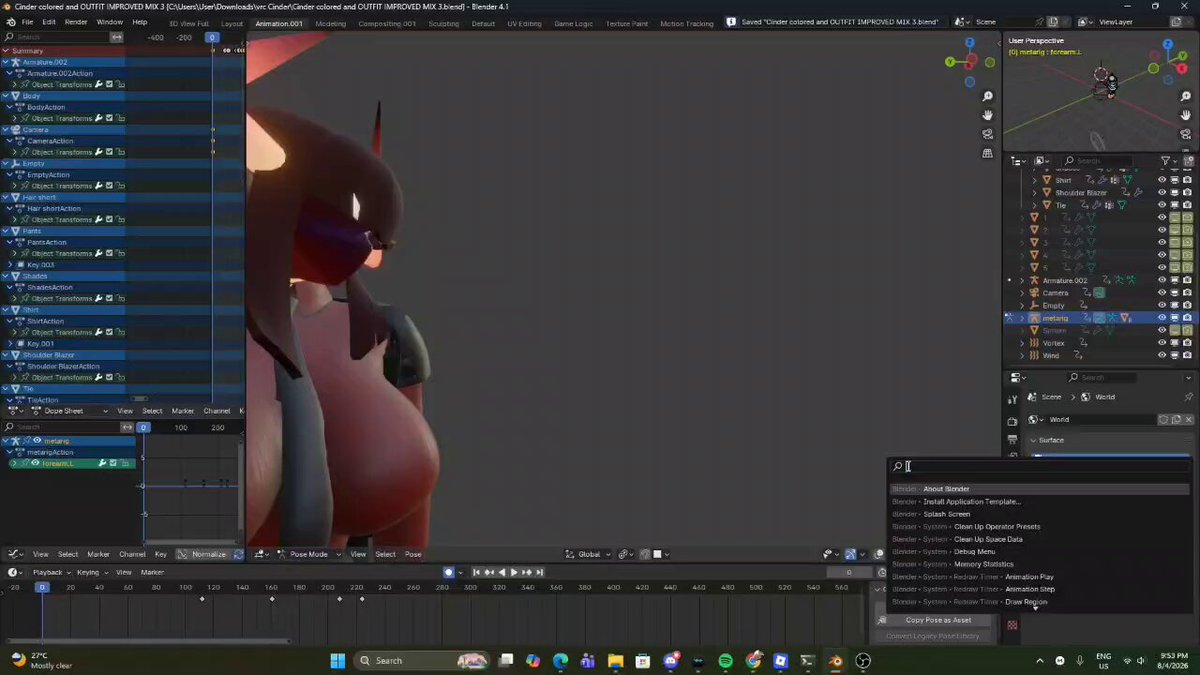Open the outliner filter funnel icon
The width and height of the screenshot is (1200, 675).
point(1165,160)
